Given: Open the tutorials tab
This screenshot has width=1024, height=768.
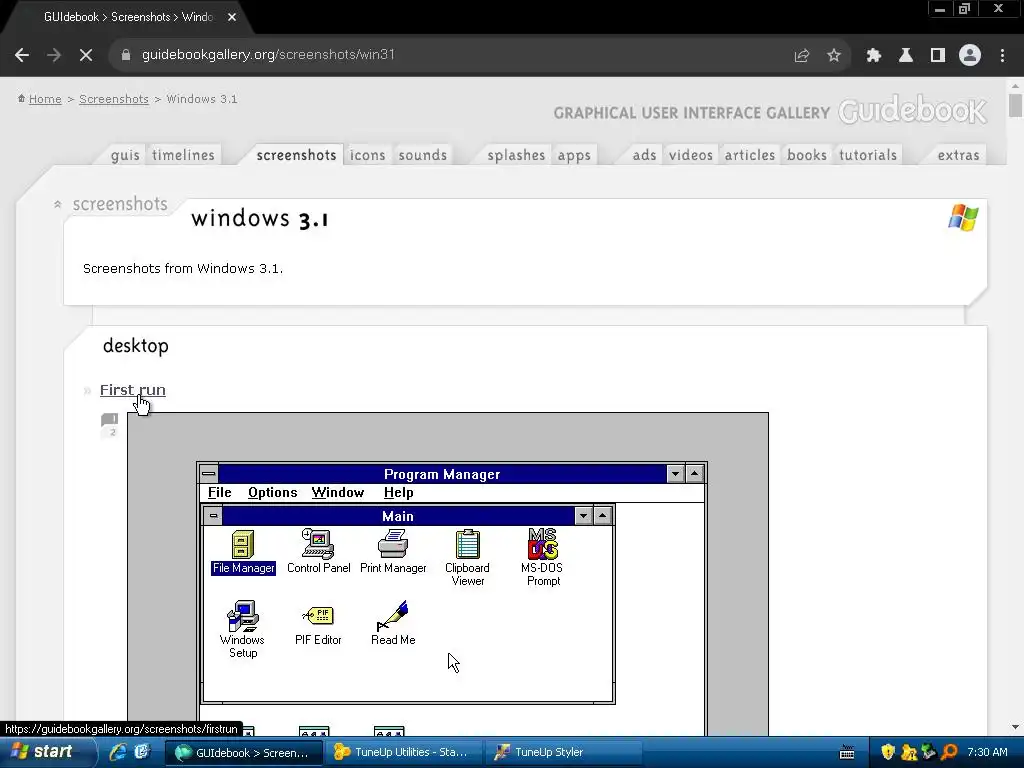Looking at the screenshot, I should pyautogui.click(x=868, y=155).
